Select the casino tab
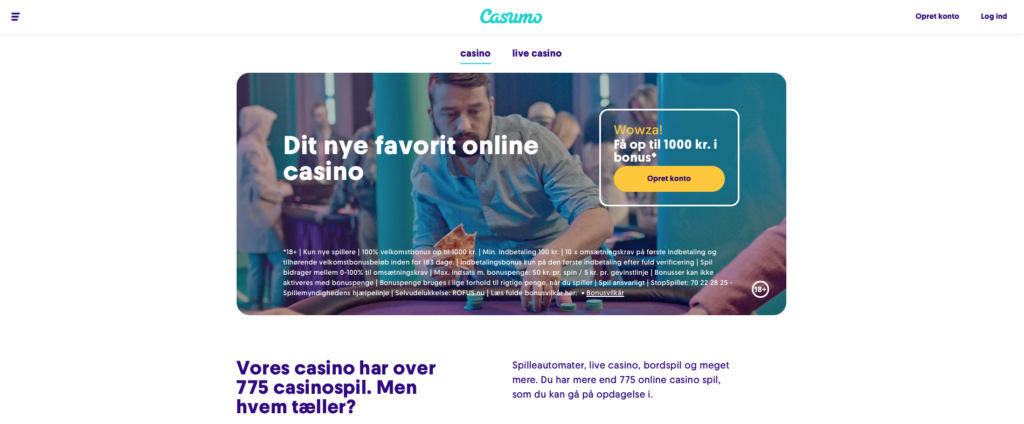Image resolution: width=1024 pixels, height=424 pixels. 475,54
